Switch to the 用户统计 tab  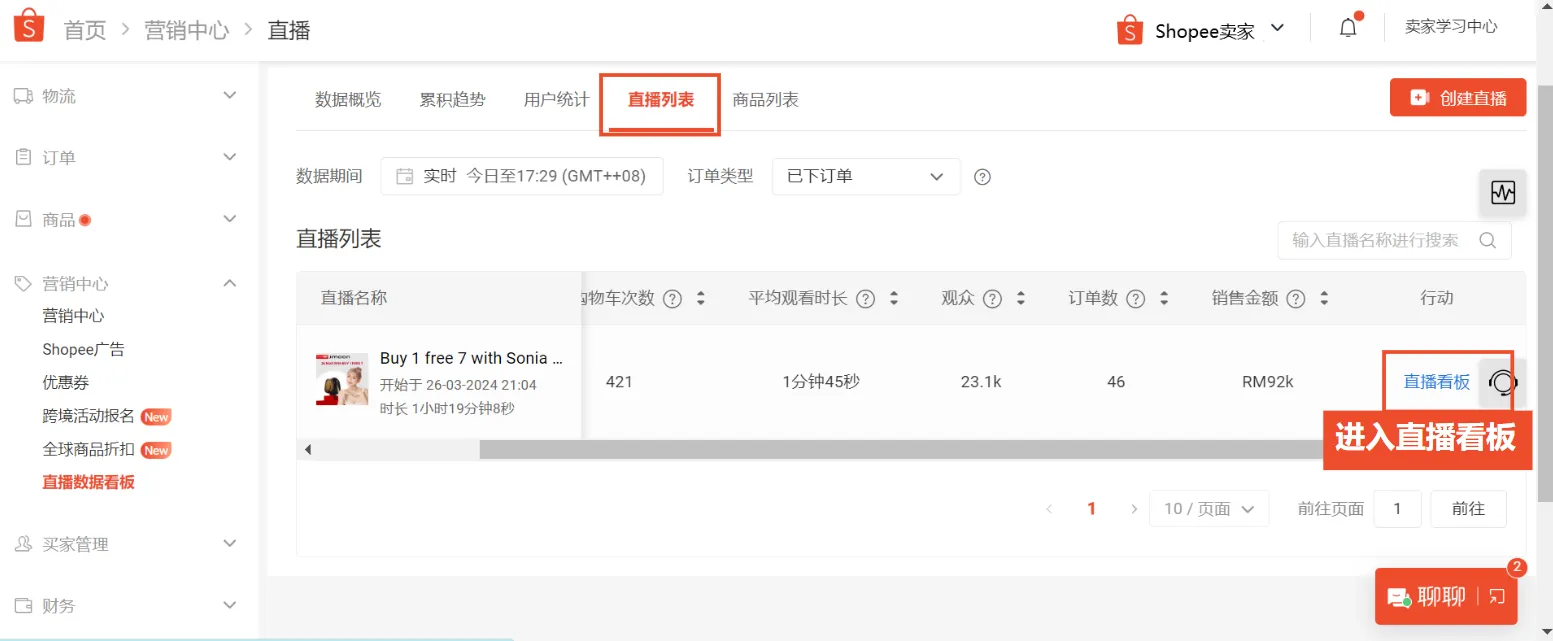556,99
